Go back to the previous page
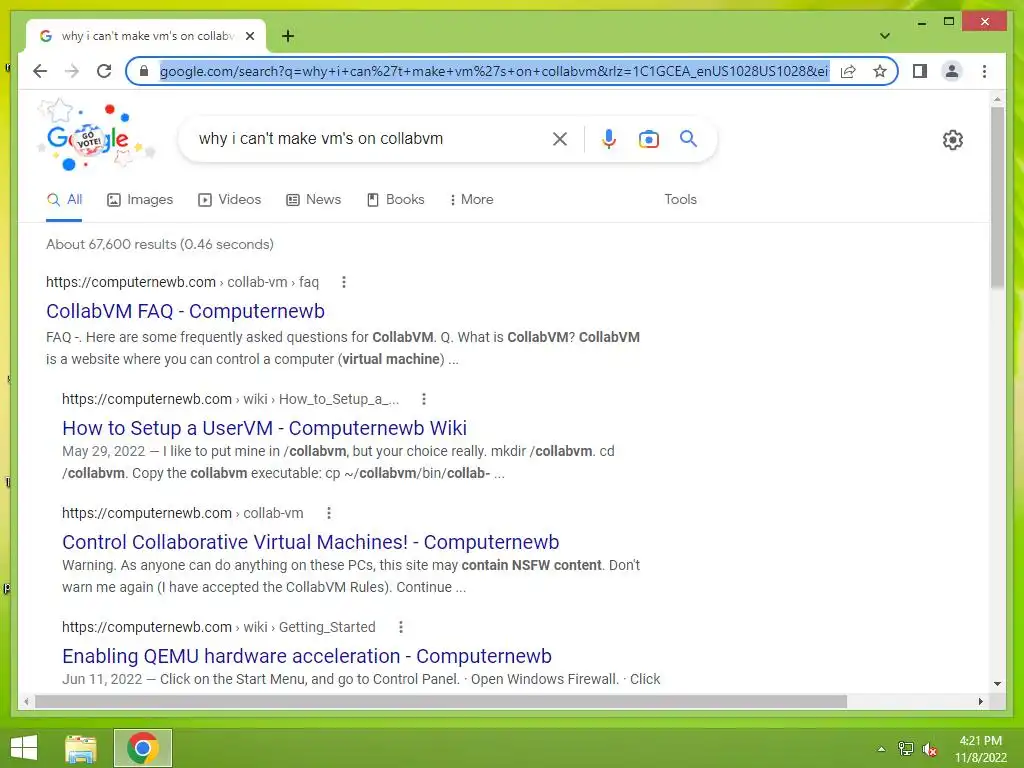 pyautogui.click(x=40, y=71)
